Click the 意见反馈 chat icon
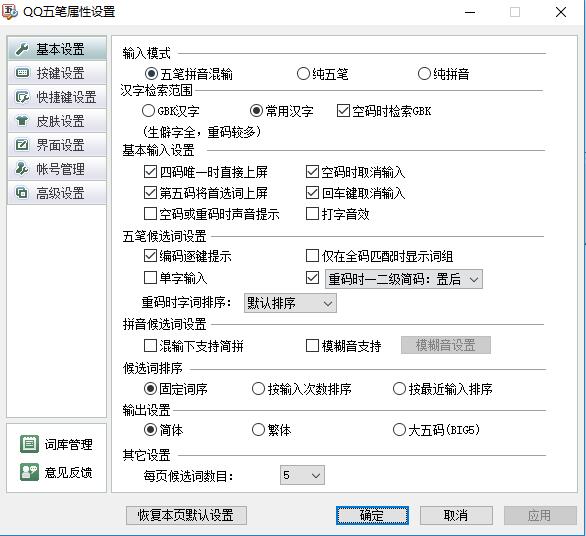The width and height of the screenshot is (586, 536). pos(29,472)
